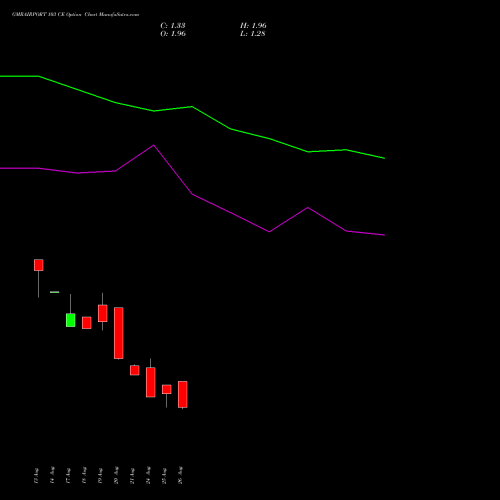This screenshot has height=500, width=500.
Task: Click the red candlestick for 13 Aug
Action: coord(39,265)
